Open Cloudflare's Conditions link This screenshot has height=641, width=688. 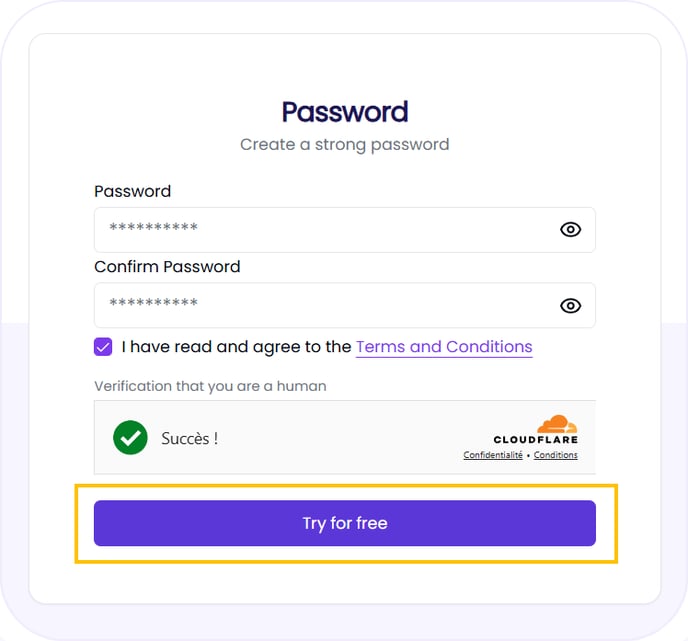555,455
